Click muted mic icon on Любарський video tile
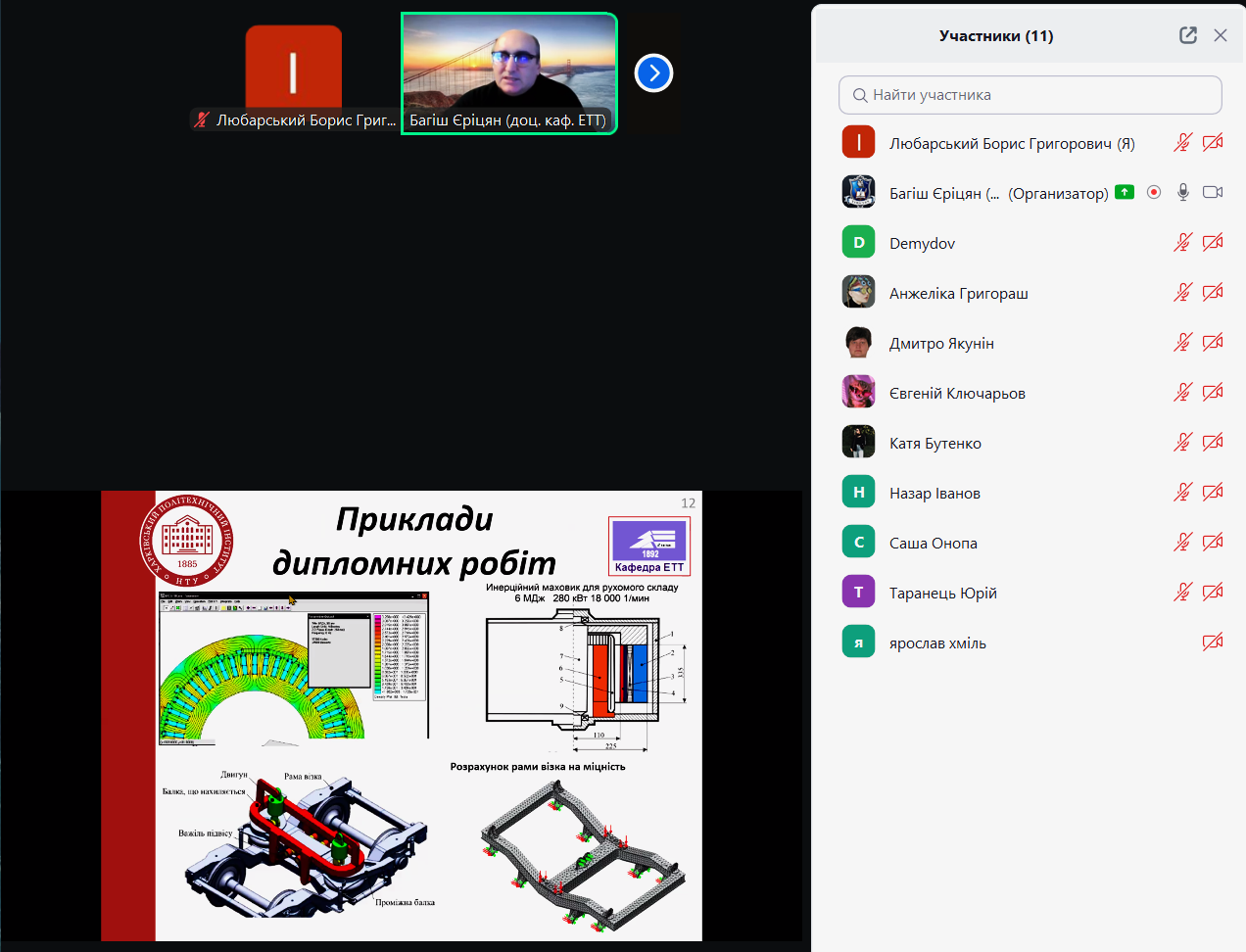The image size is (1246, 952). coord(202,119)
